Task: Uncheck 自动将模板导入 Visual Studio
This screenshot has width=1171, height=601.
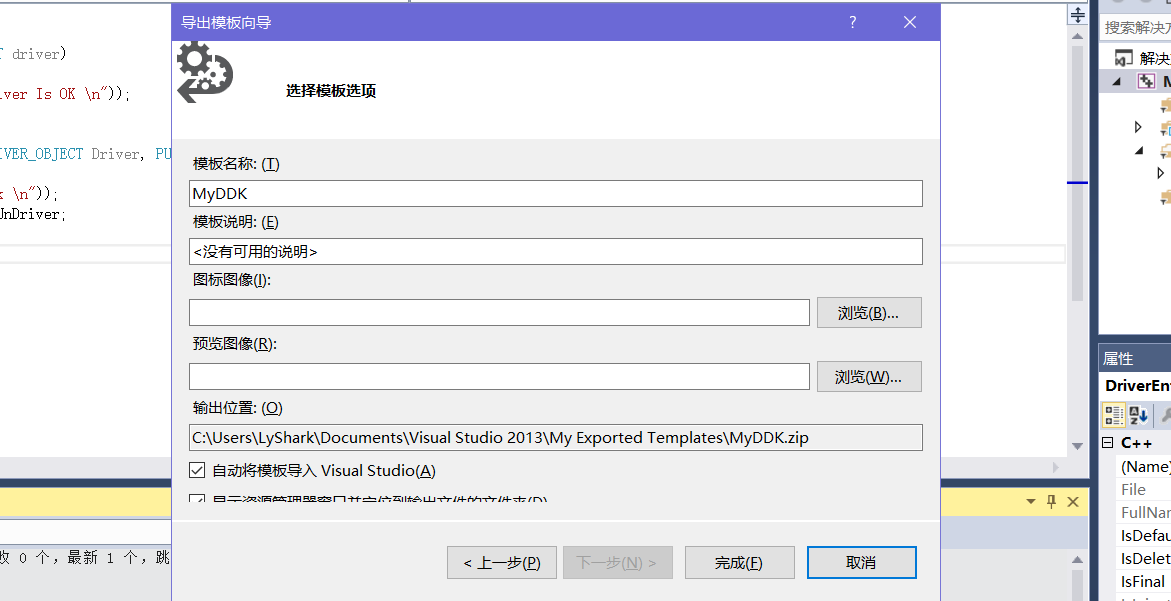Action: pos(197,470)
